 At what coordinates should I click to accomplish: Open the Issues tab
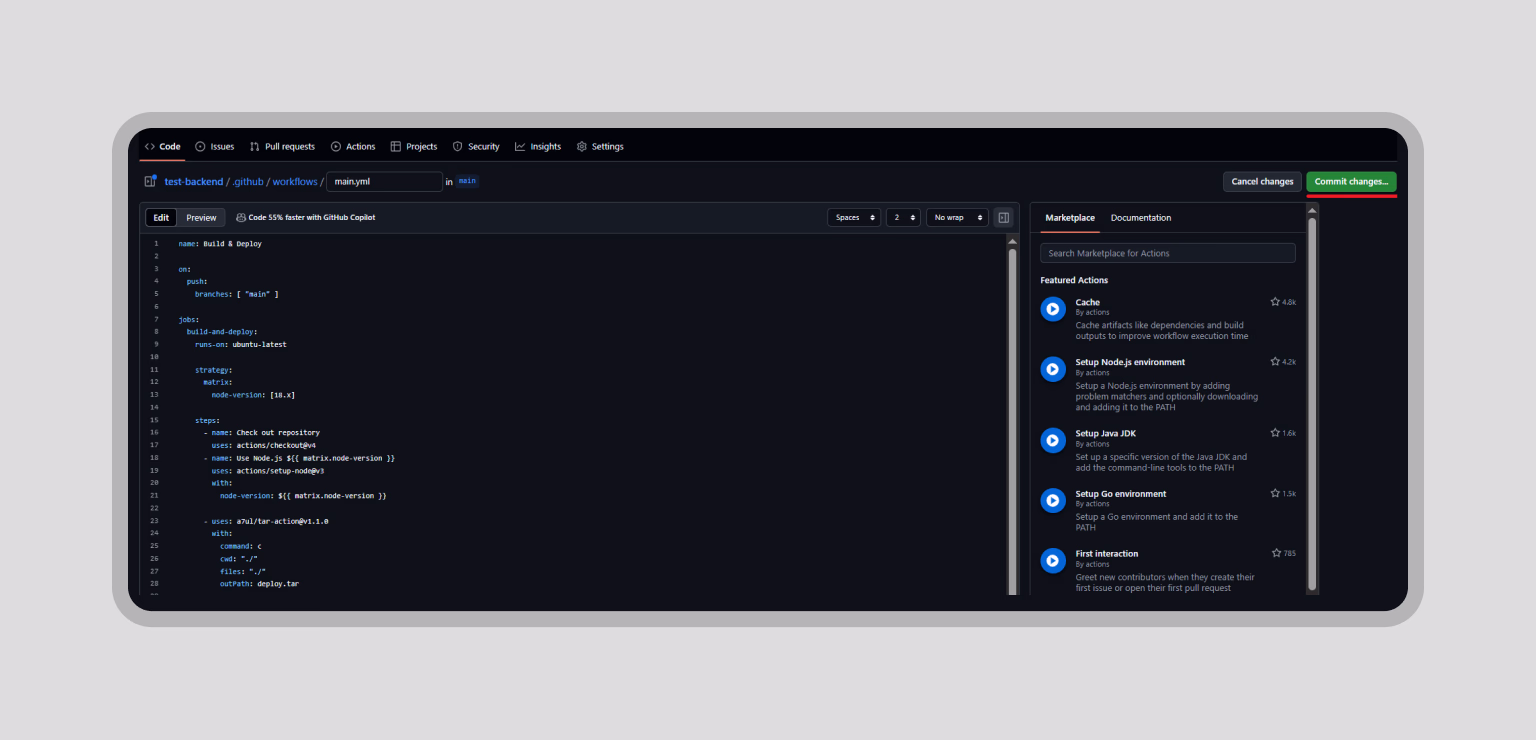pyautogui.click(x=215, y=146)
